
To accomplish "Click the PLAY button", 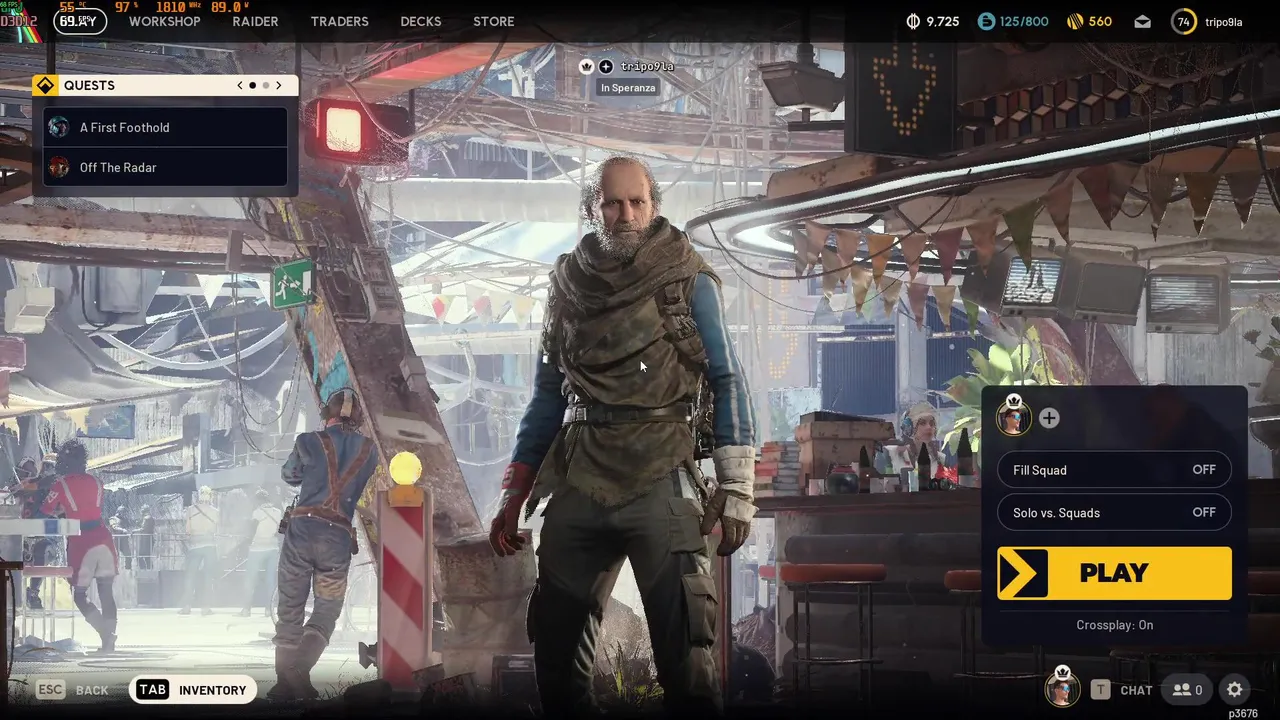I will tap(1114, 573).
